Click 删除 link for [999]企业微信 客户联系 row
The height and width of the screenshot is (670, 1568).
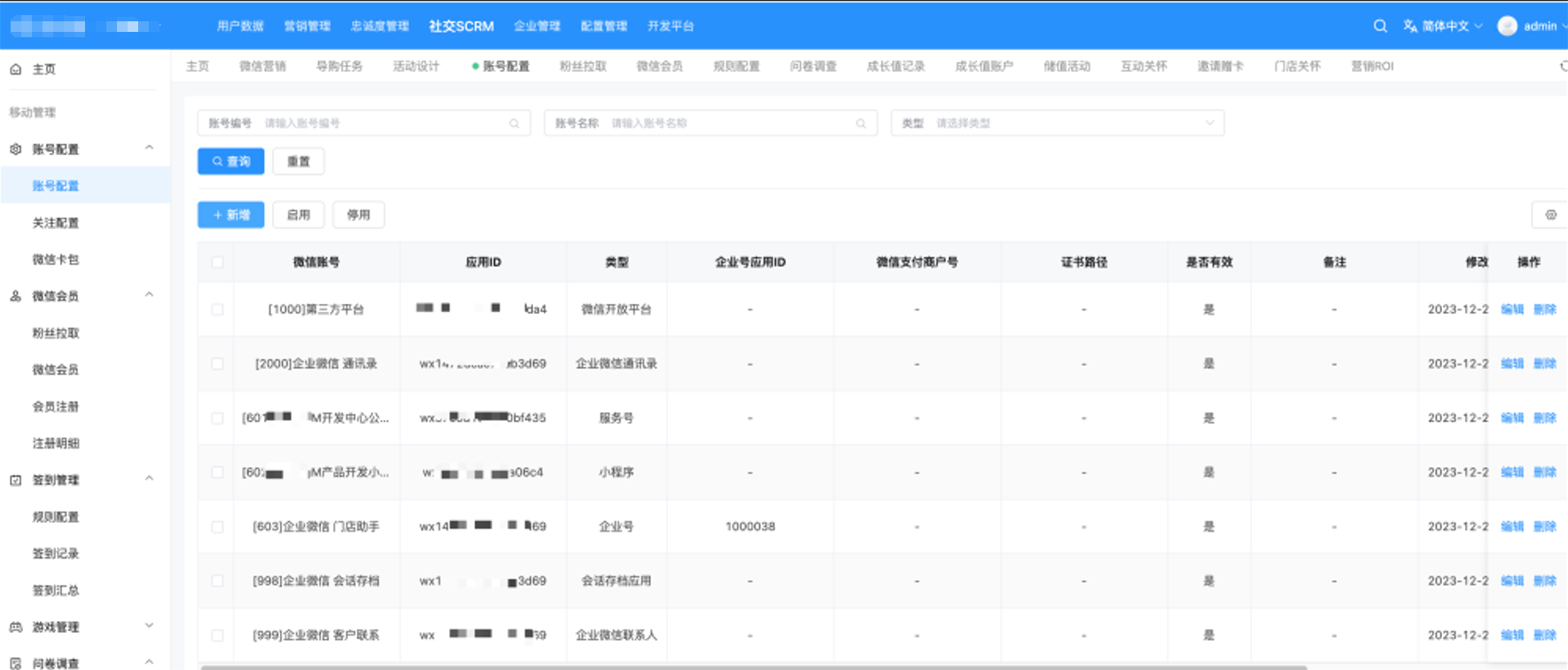click(1545, 635)
